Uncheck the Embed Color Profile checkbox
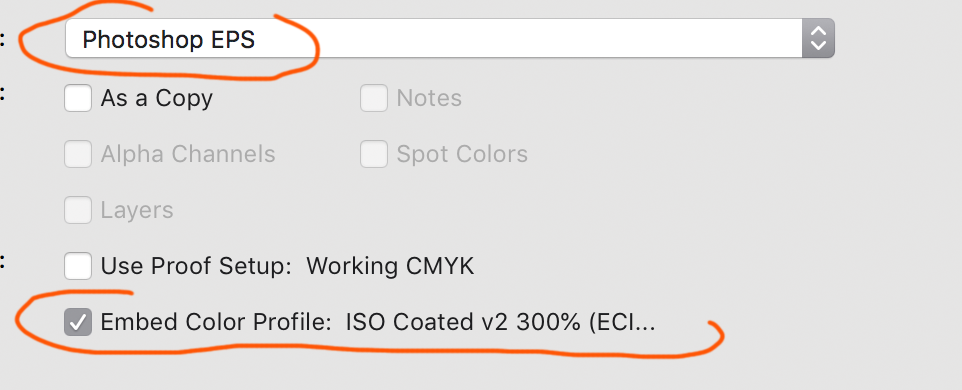 [78, 322]
